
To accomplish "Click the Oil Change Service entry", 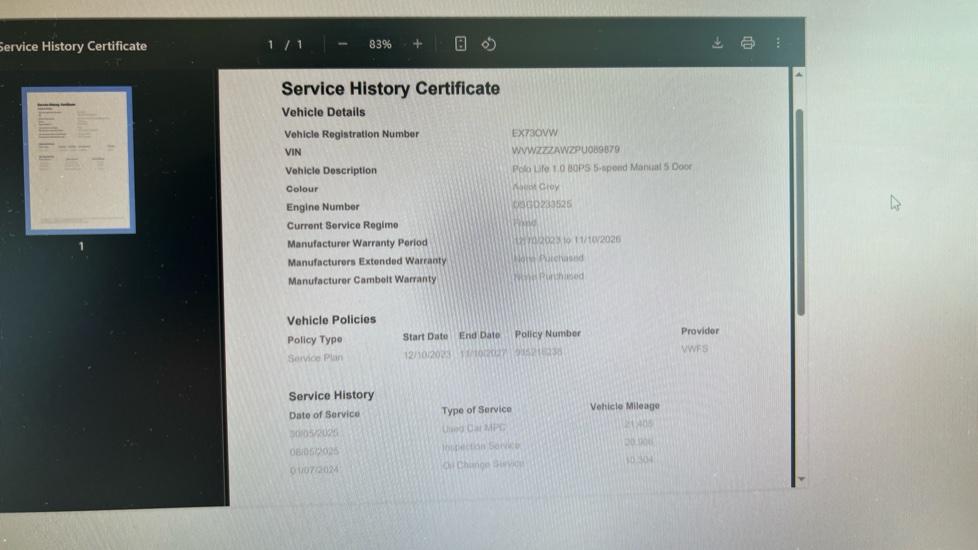I will click(483, 465).
